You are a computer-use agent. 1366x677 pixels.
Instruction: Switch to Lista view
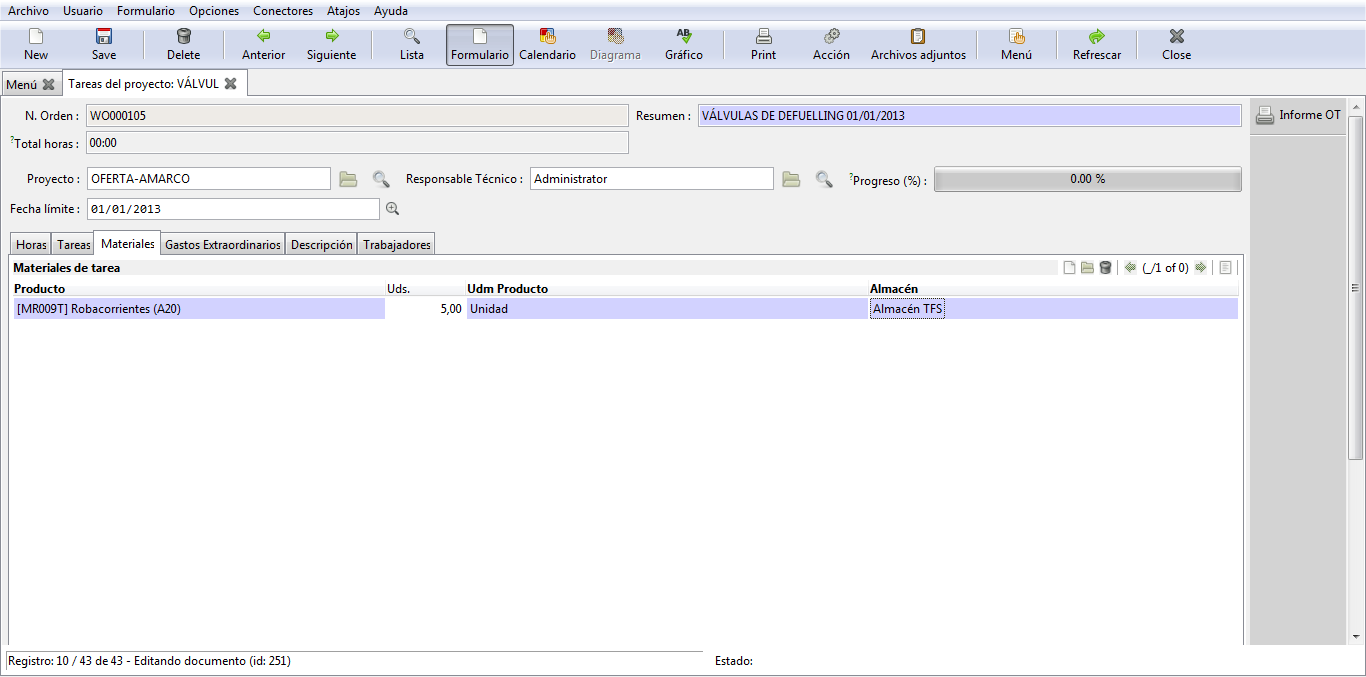[x=412, y=45]
